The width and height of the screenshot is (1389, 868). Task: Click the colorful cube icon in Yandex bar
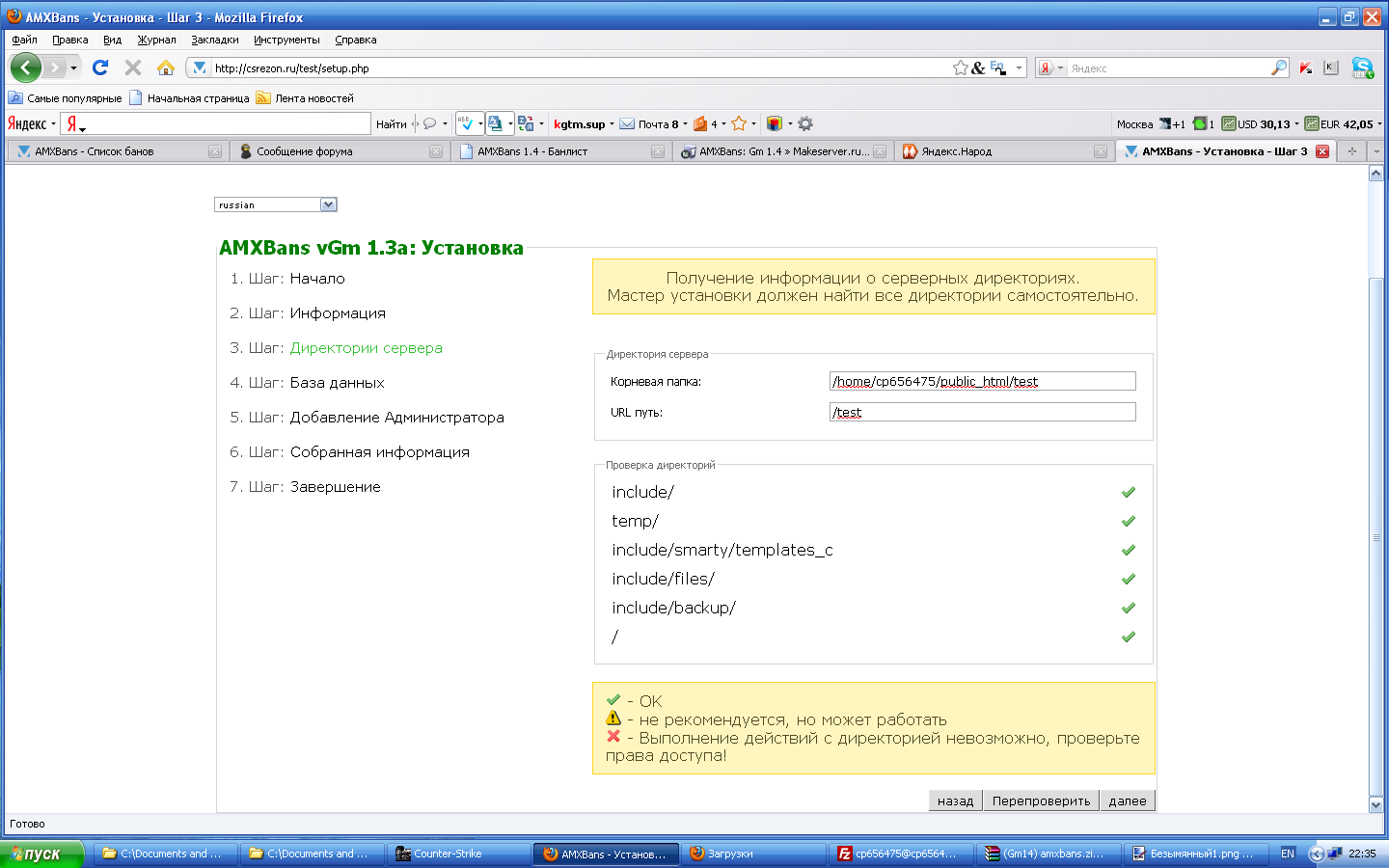point(774,123)
